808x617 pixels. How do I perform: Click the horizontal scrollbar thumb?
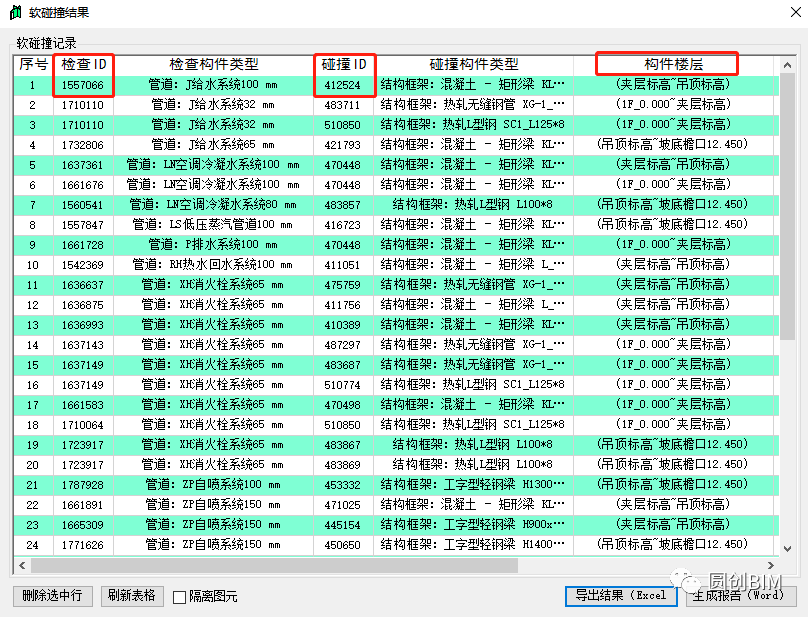[x=274, y=565]
